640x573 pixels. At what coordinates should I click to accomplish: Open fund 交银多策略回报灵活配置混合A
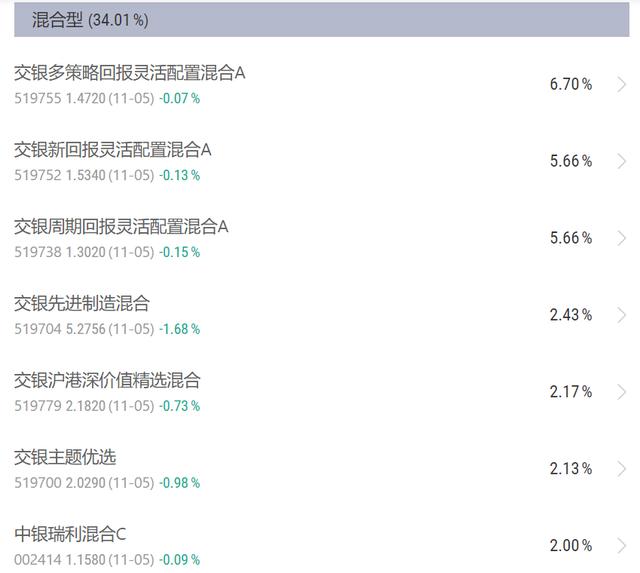pyautogui.click(x=130, y=73)
